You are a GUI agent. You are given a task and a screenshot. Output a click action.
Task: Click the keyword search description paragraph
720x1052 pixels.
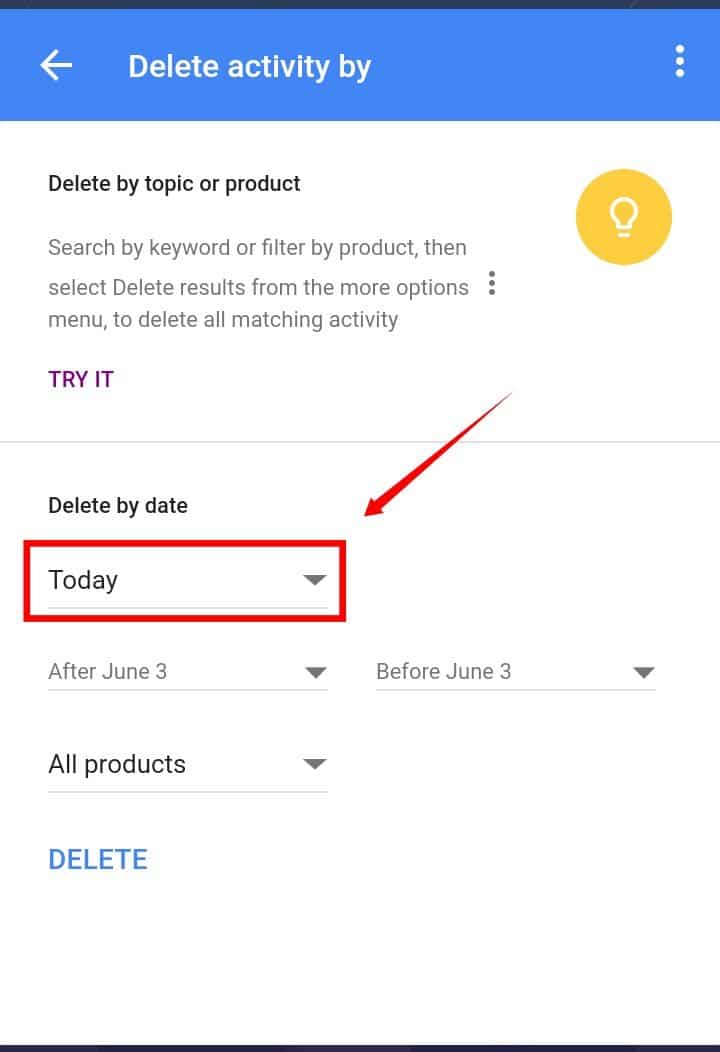pos(258,283)
